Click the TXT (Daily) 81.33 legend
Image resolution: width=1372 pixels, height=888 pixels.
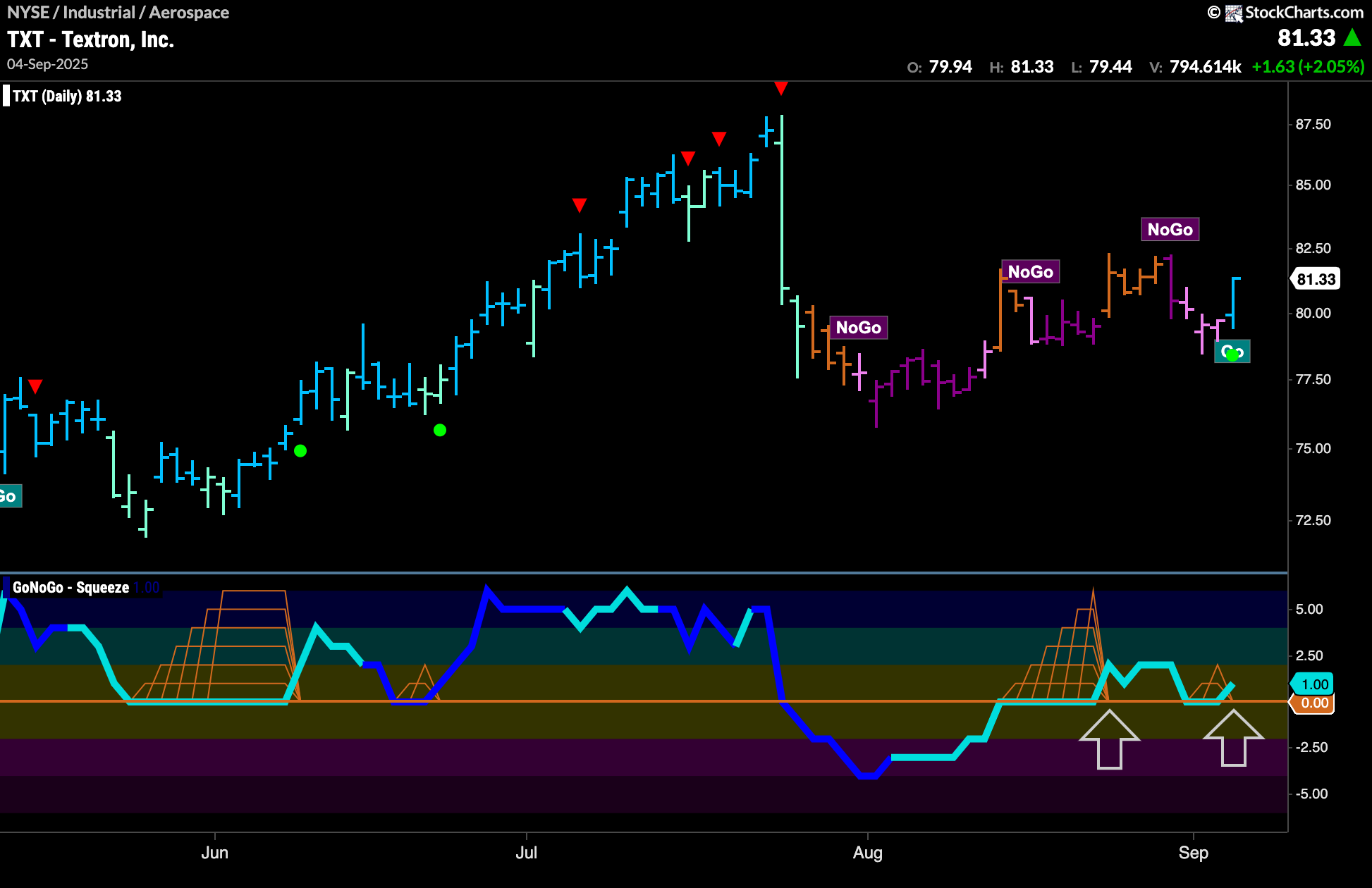(67, 97)
